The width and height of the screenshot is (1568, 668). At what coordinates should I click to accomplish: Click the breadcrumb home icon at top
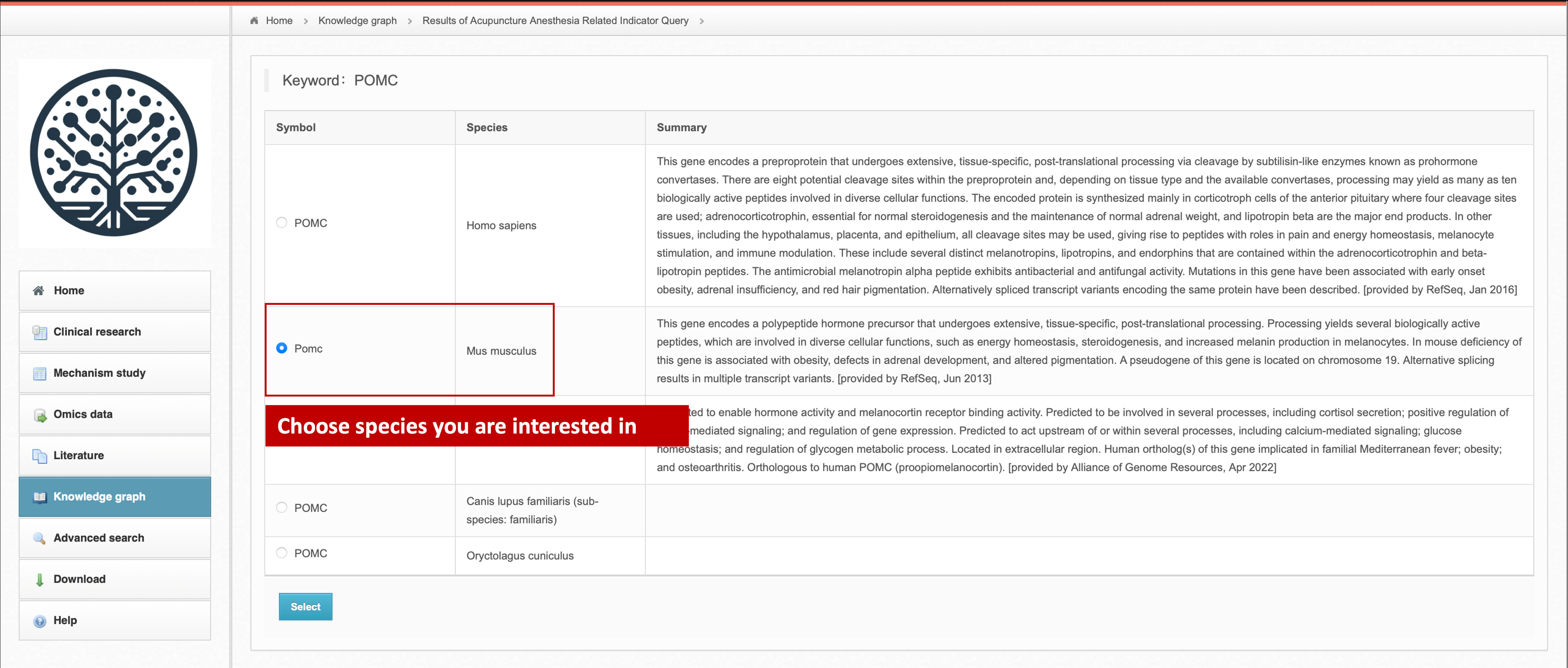[255, 21]
